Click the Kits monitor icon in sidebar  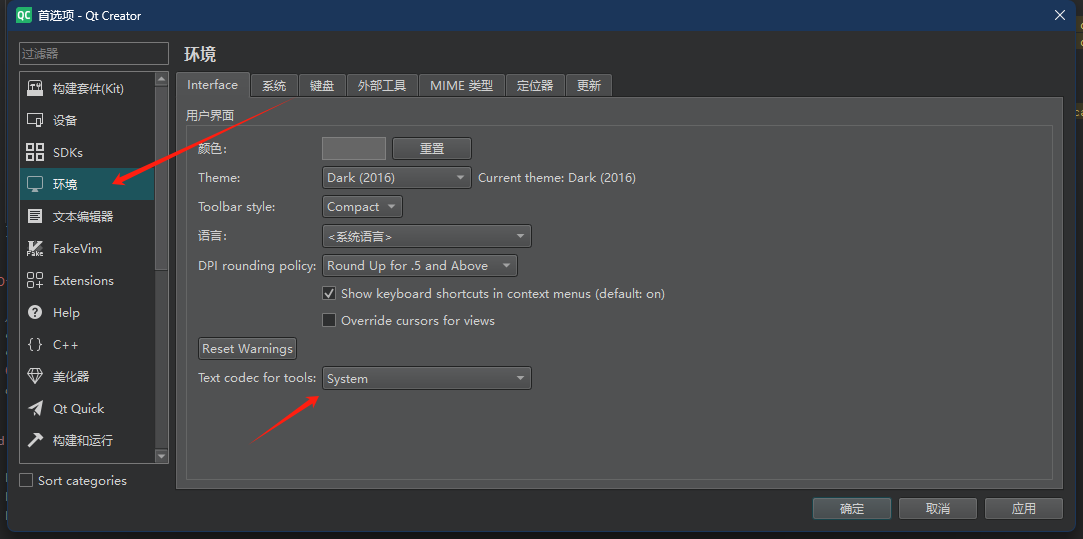click(35, 88)
